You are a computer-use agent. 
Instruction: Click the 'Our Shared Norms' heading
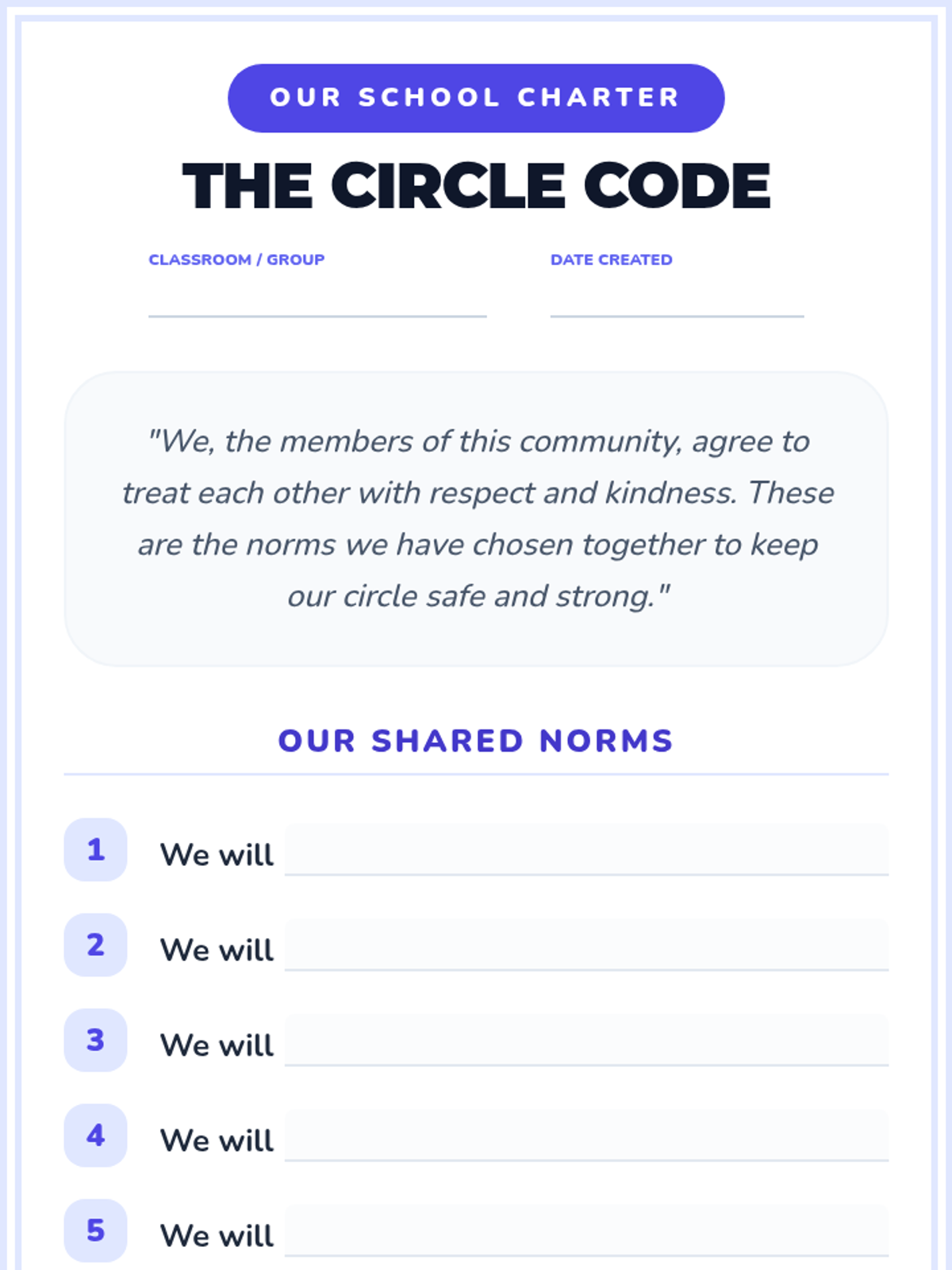click(476, 741)
